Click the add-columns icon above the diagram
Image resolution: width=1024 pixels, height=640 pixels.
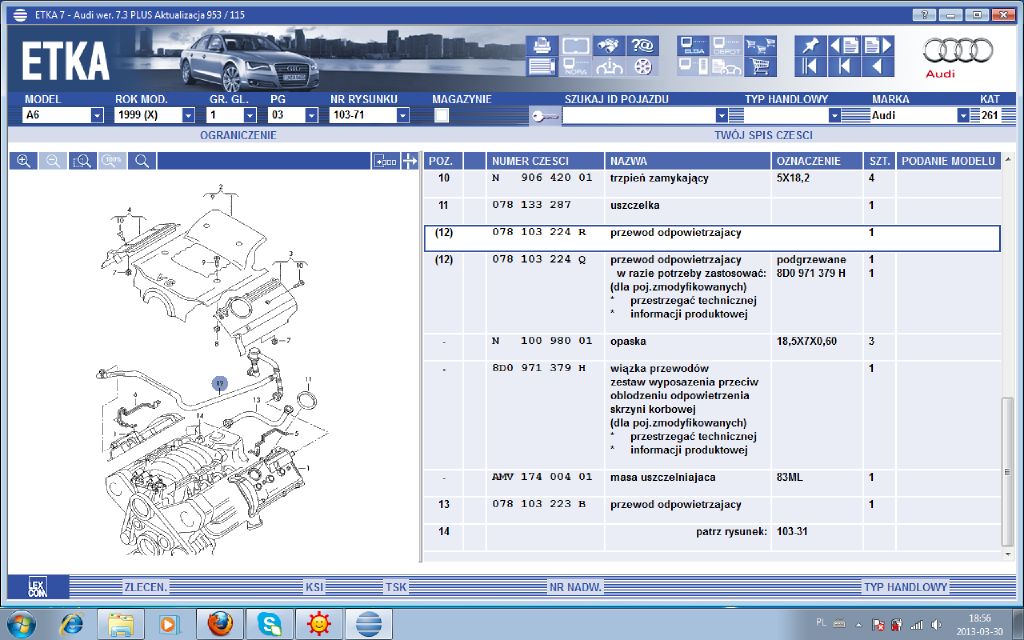[x=385, y=161]
